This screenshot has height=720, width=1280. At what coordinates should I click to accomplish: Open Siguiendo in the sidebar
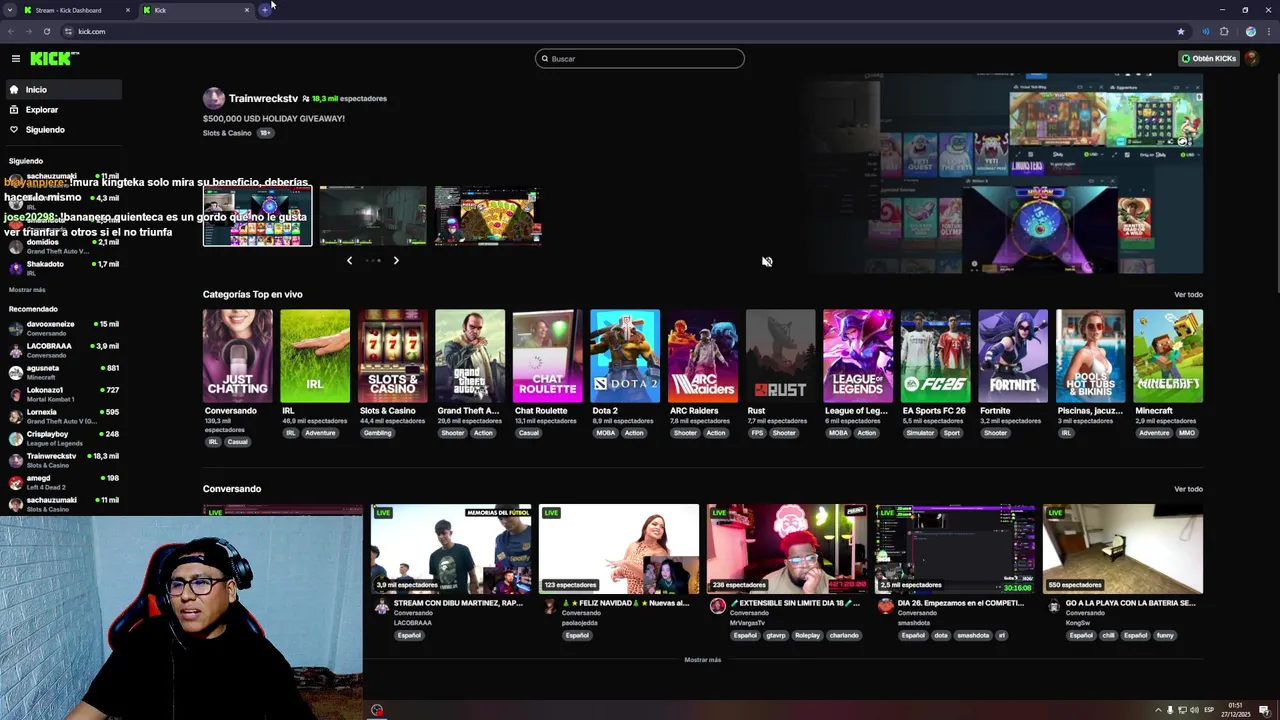(62, 130)
